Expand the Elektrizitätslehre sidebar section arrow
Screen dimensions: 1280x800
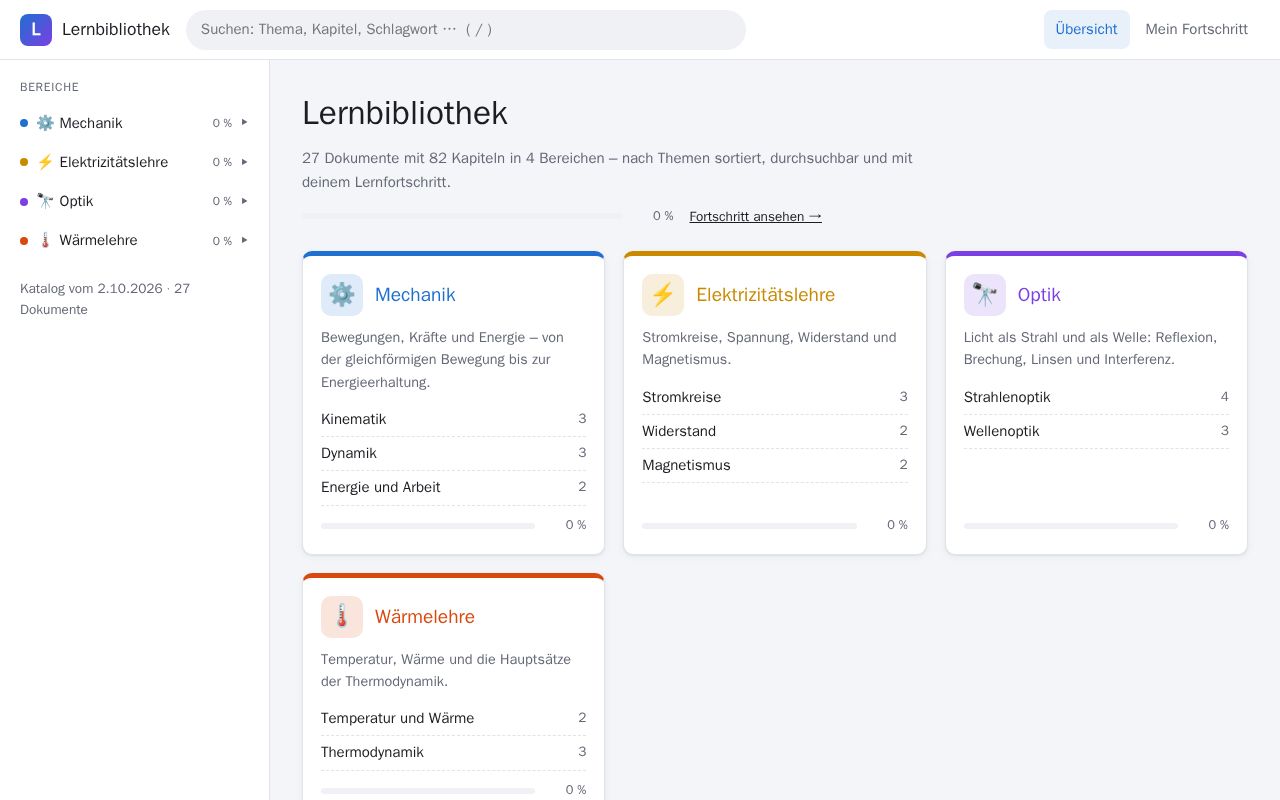244,162
